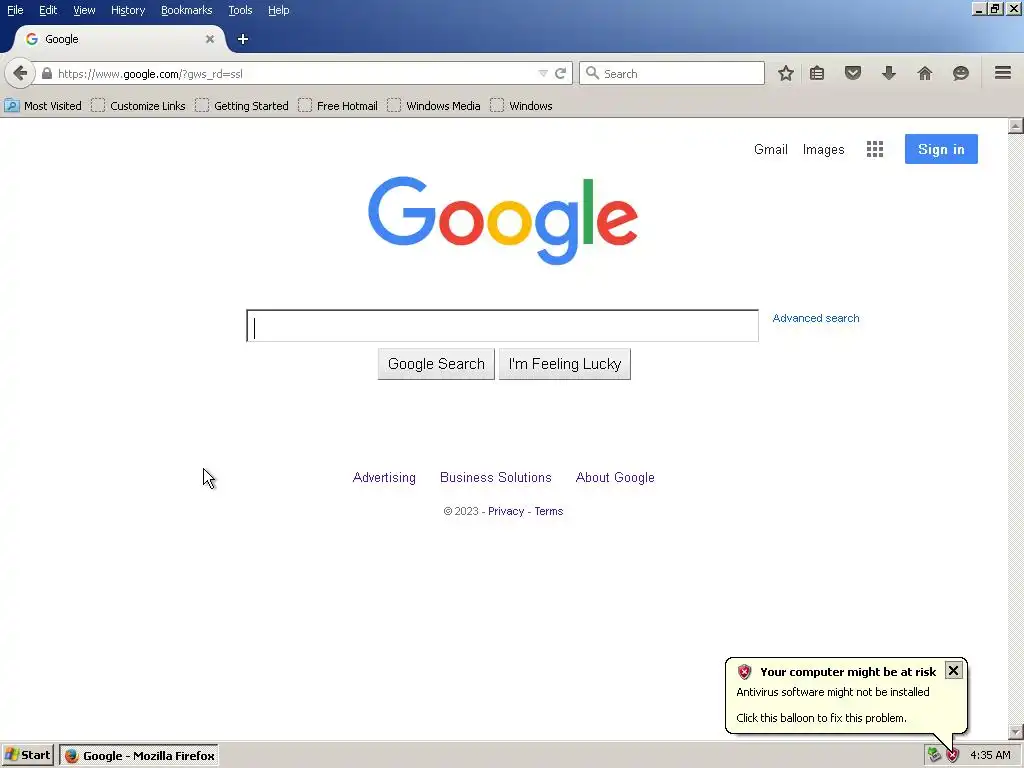Image resolution: width=1024 pixels, height=768 pixels.
Task: Open the Windows Start menu
Action: pos(28,755)
